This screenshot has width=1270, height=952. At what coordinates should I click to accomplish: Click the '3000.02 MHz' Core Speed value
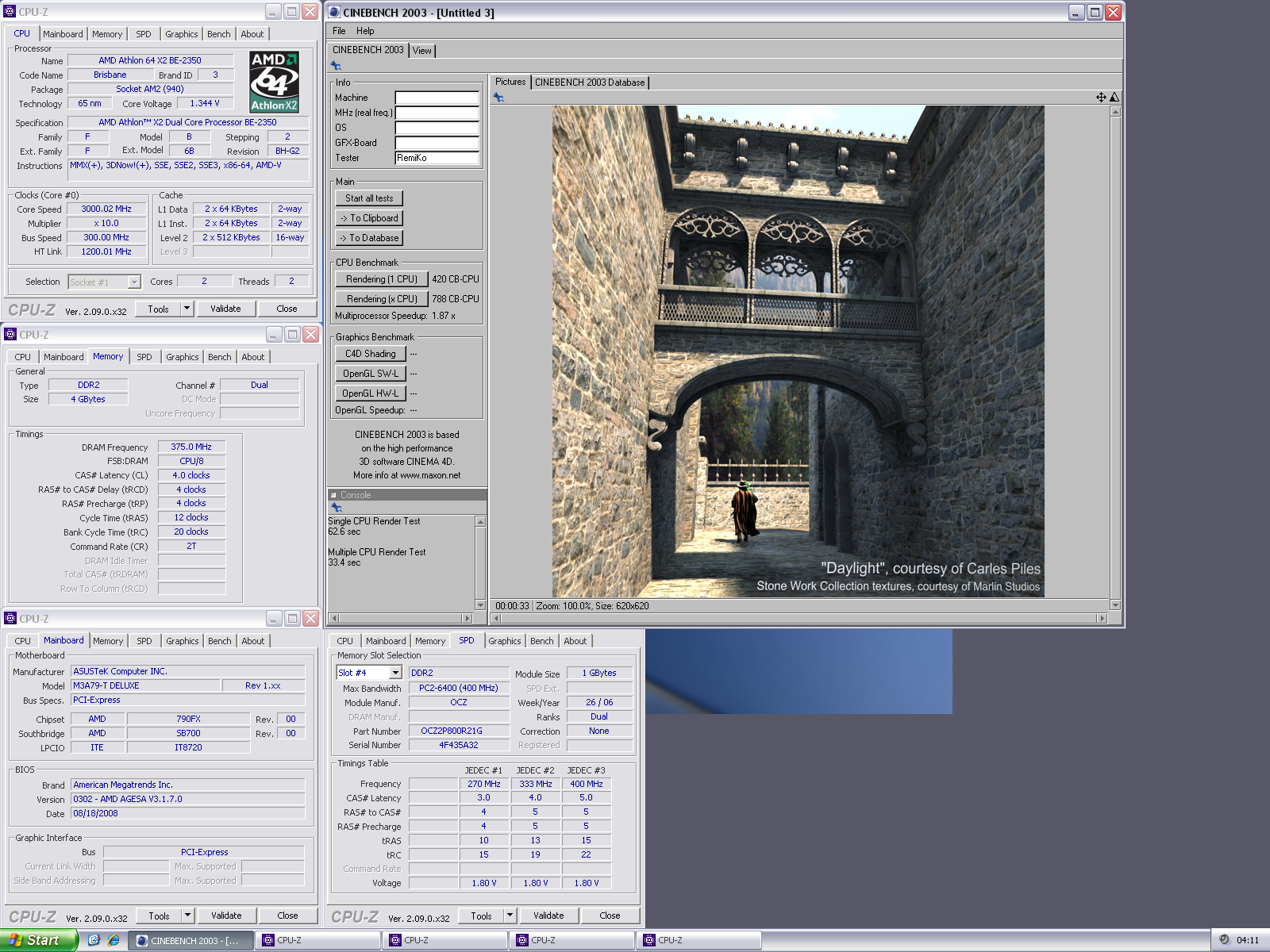[x=106, y=209]
